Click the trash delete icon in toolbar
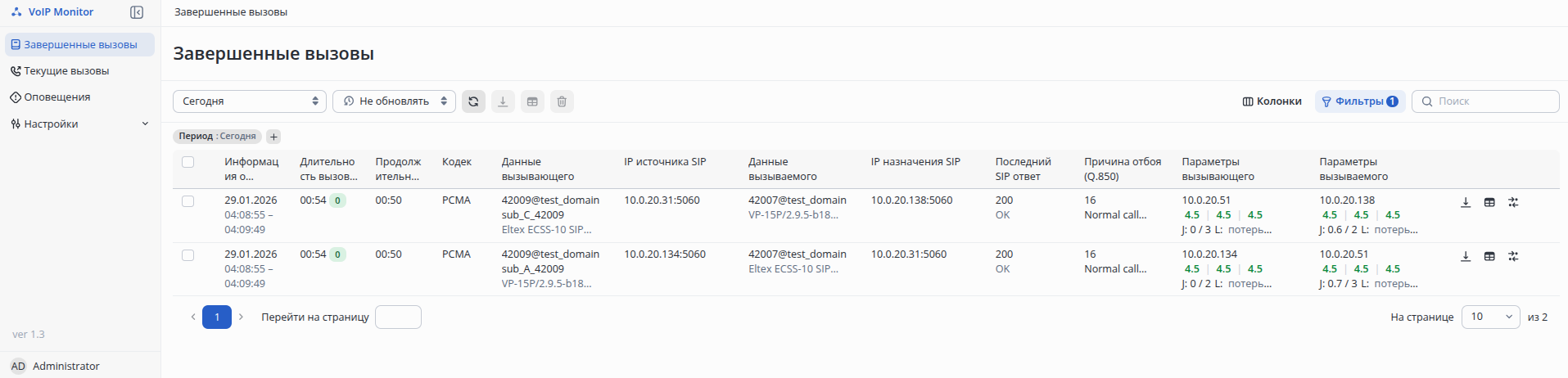This screenshot has width=1568, height=378. coord(562,101)
